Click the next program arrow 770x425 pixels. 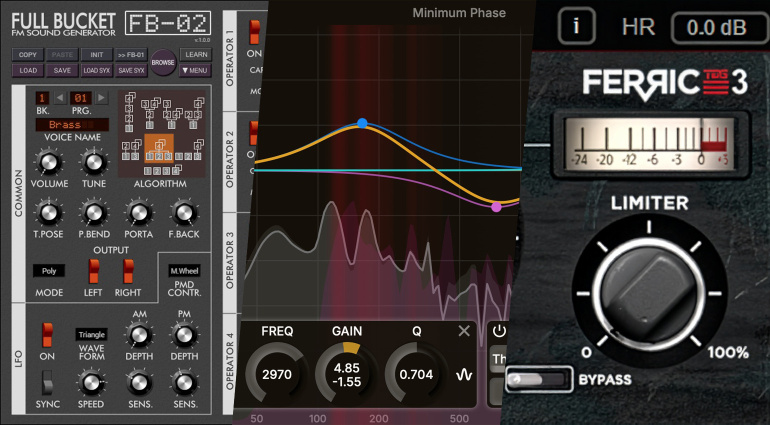tap(103, 98)
